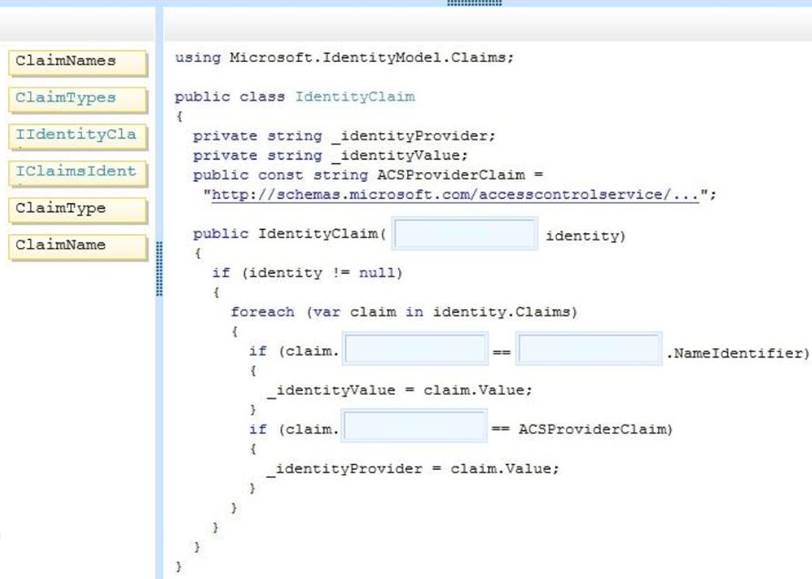Choose the ClaimName answer tile

tap(78, 247)
